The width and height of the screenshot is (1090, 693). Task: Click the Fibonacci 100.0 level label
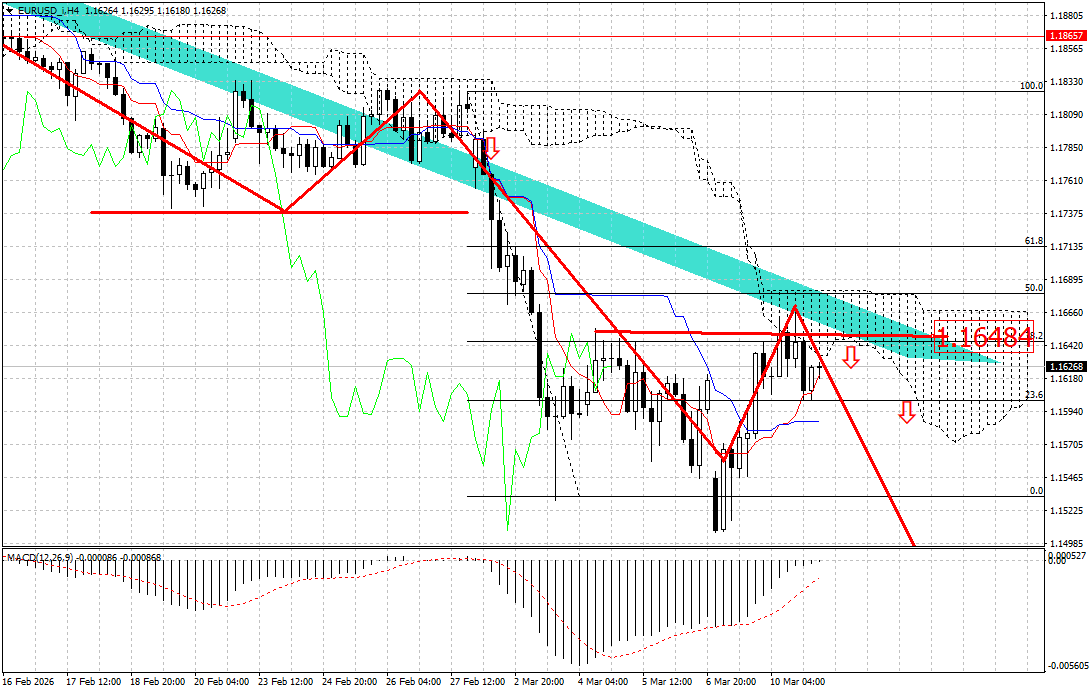coord(1031,85)
